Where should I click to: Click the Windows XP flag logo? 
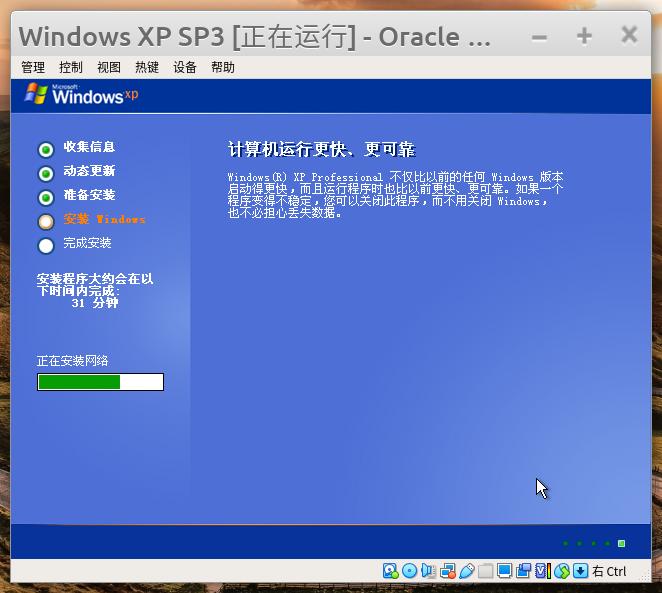[36, 93]
